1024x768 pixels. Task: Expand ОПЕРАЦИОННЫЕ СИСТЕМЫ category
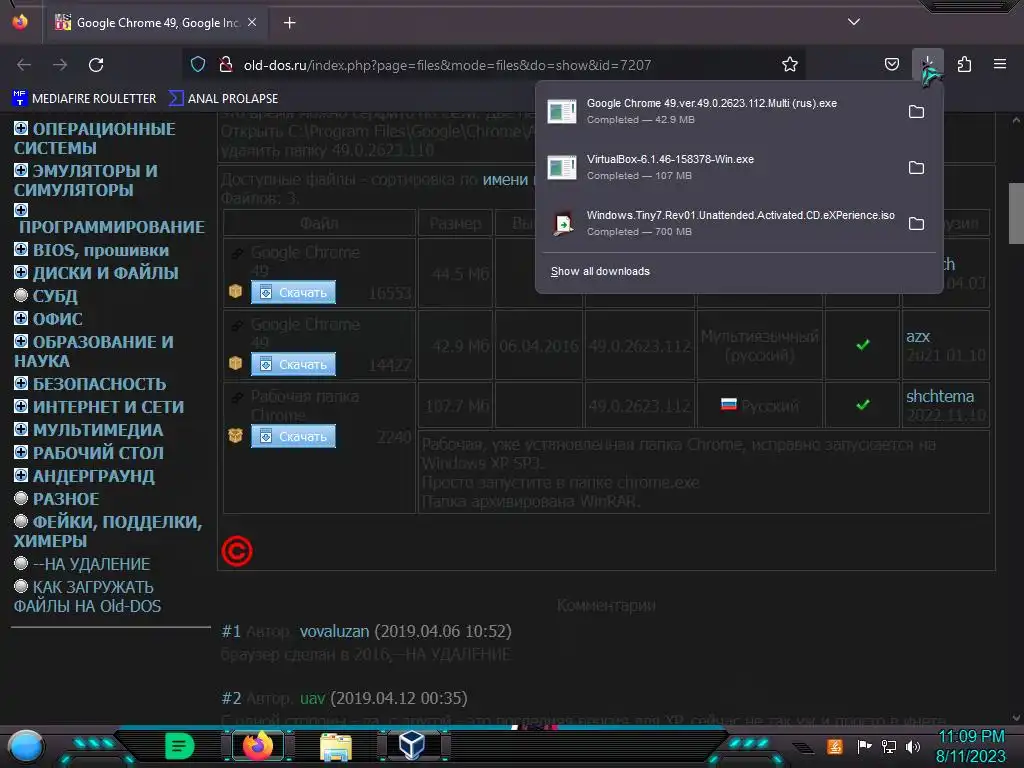pyautogui.click(x=21, y=128)
